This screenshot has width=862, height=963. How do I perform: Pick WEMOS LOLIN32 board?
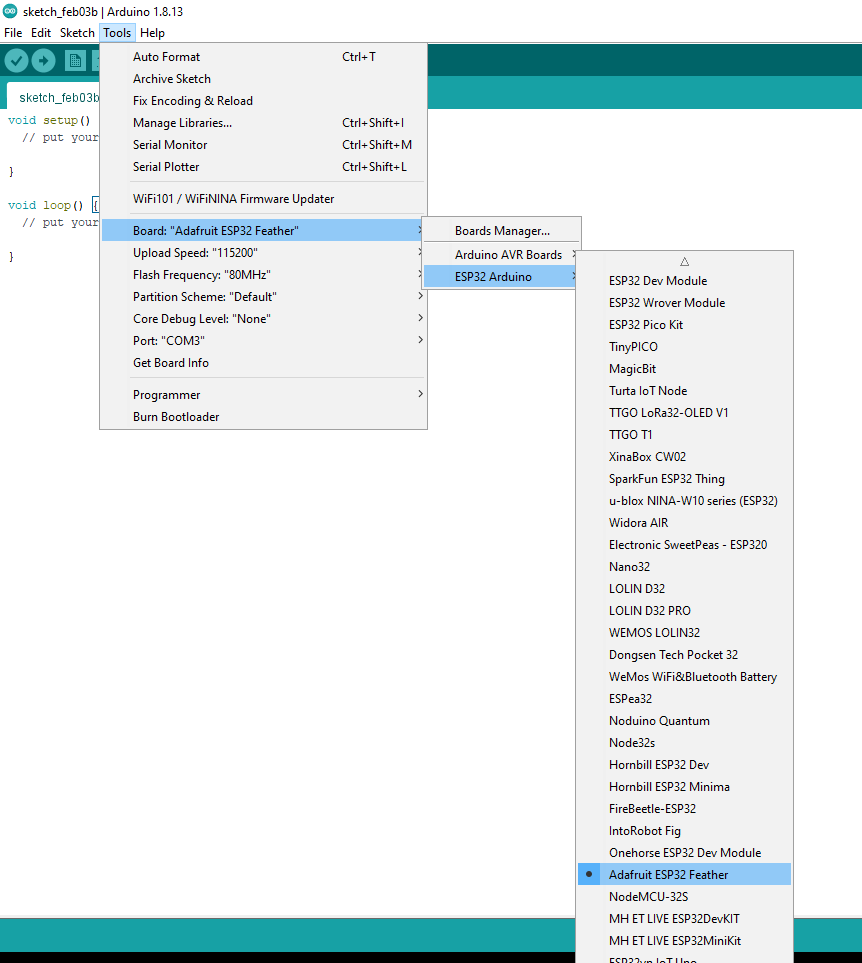tap(685, 633)
